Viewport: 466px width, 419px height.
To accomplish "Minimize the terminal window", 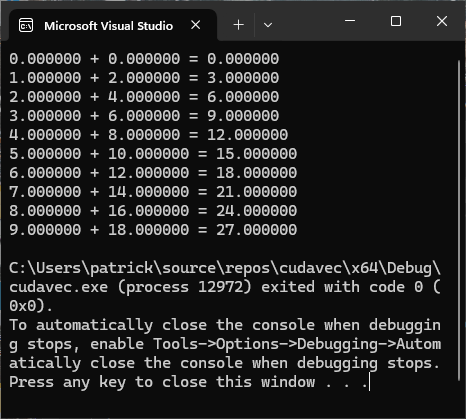I will pyautogui.click(x=350, y=21).
